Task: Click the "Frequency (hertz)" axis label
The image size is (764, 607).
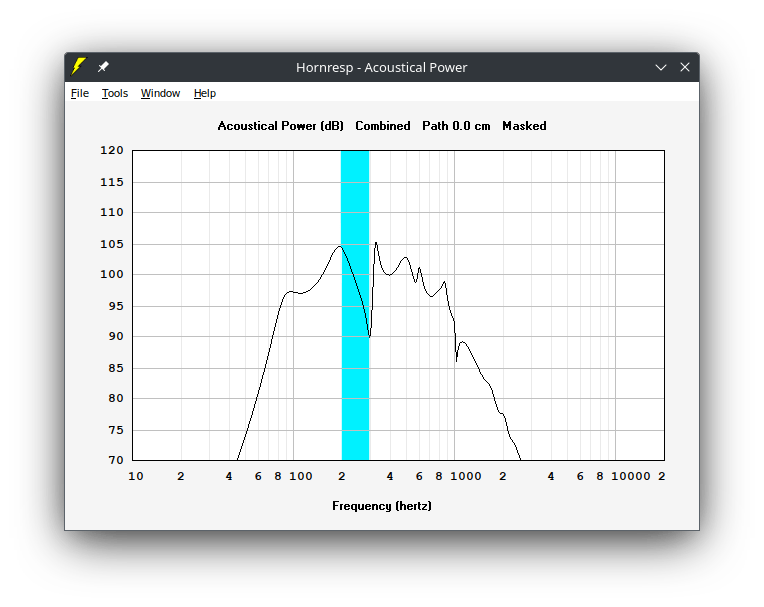Action: 382,506
